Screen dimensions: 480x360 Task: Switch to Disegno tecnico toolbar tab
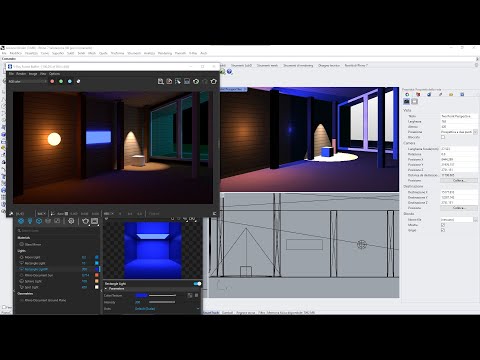click(329, 66)
